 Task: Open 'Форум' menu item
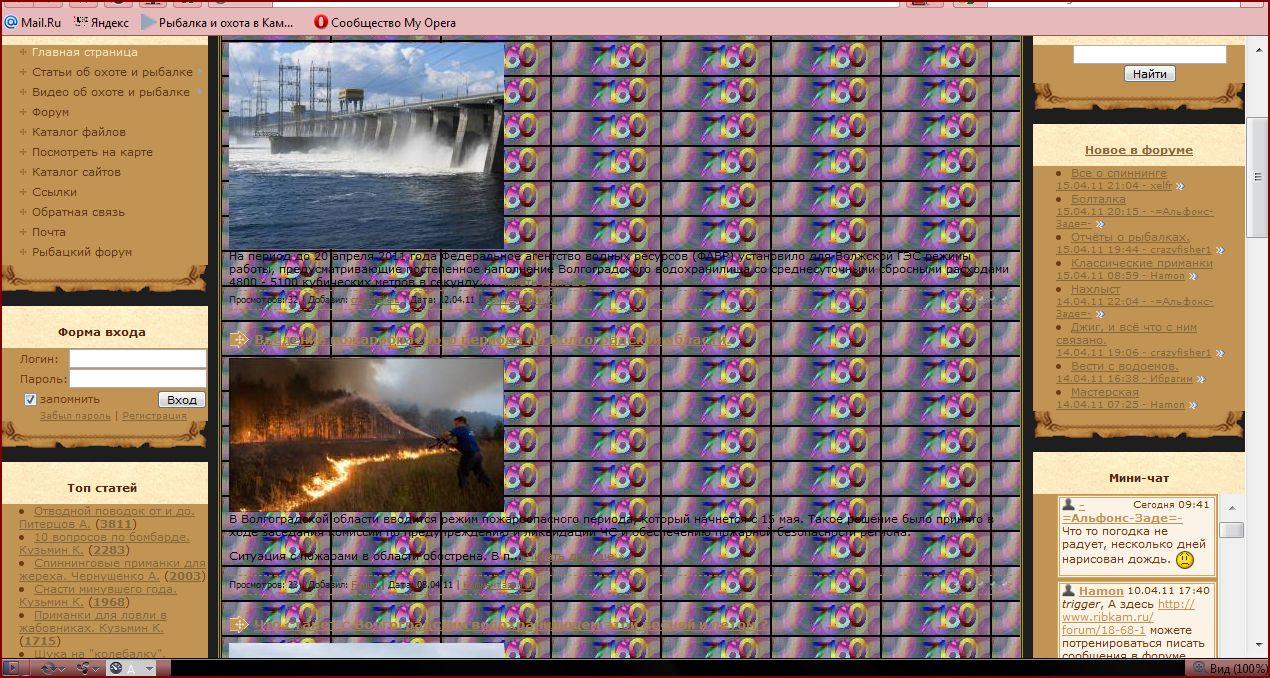pos(51,112)
